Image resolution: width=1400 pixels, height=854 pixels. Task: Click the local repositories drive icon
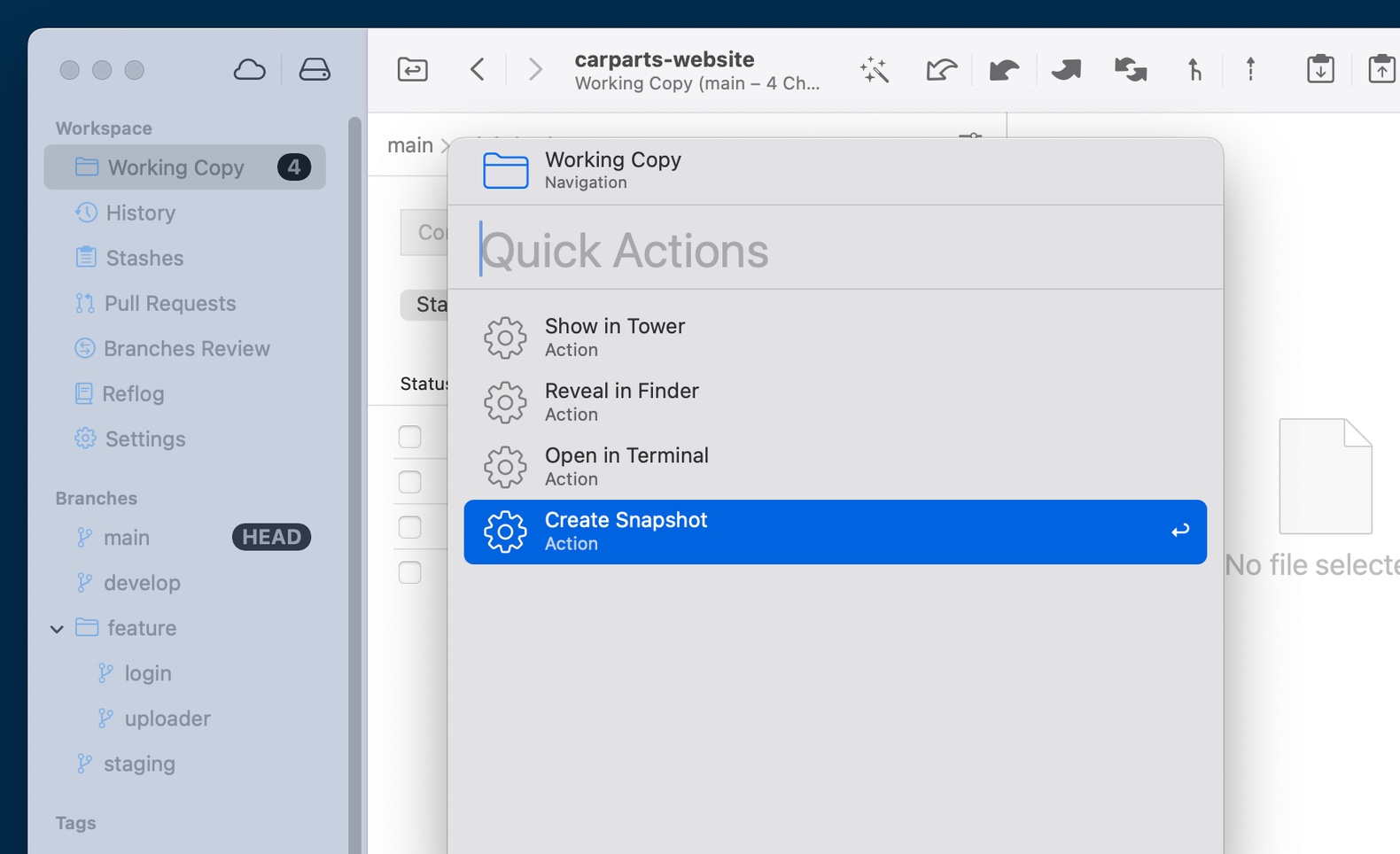315,70
